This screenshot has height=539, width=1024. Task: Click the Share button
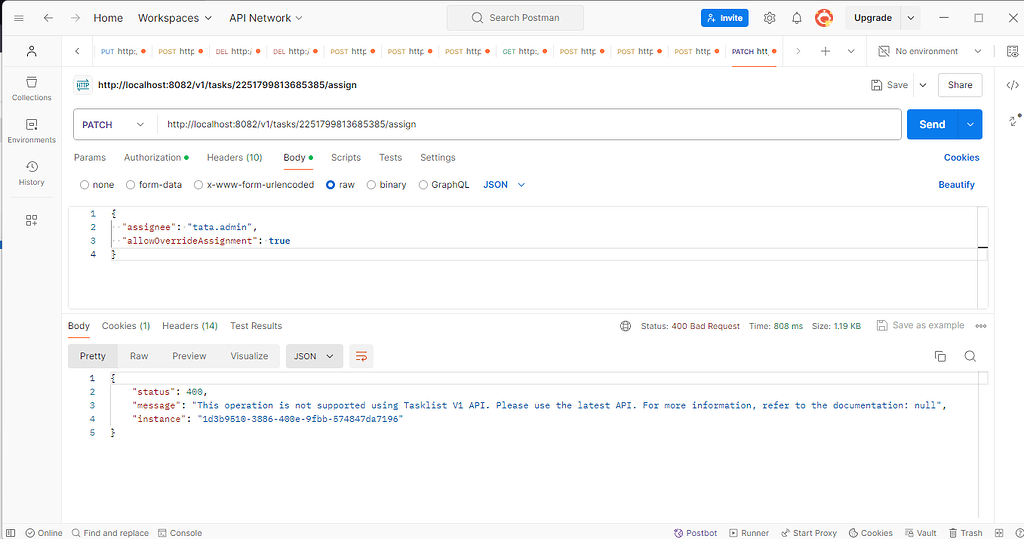960,85
